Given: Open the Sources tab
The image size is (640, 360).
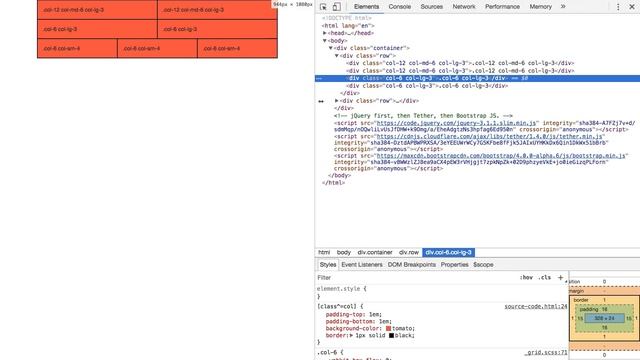Looking at the screenshot, I should point(431,7).
